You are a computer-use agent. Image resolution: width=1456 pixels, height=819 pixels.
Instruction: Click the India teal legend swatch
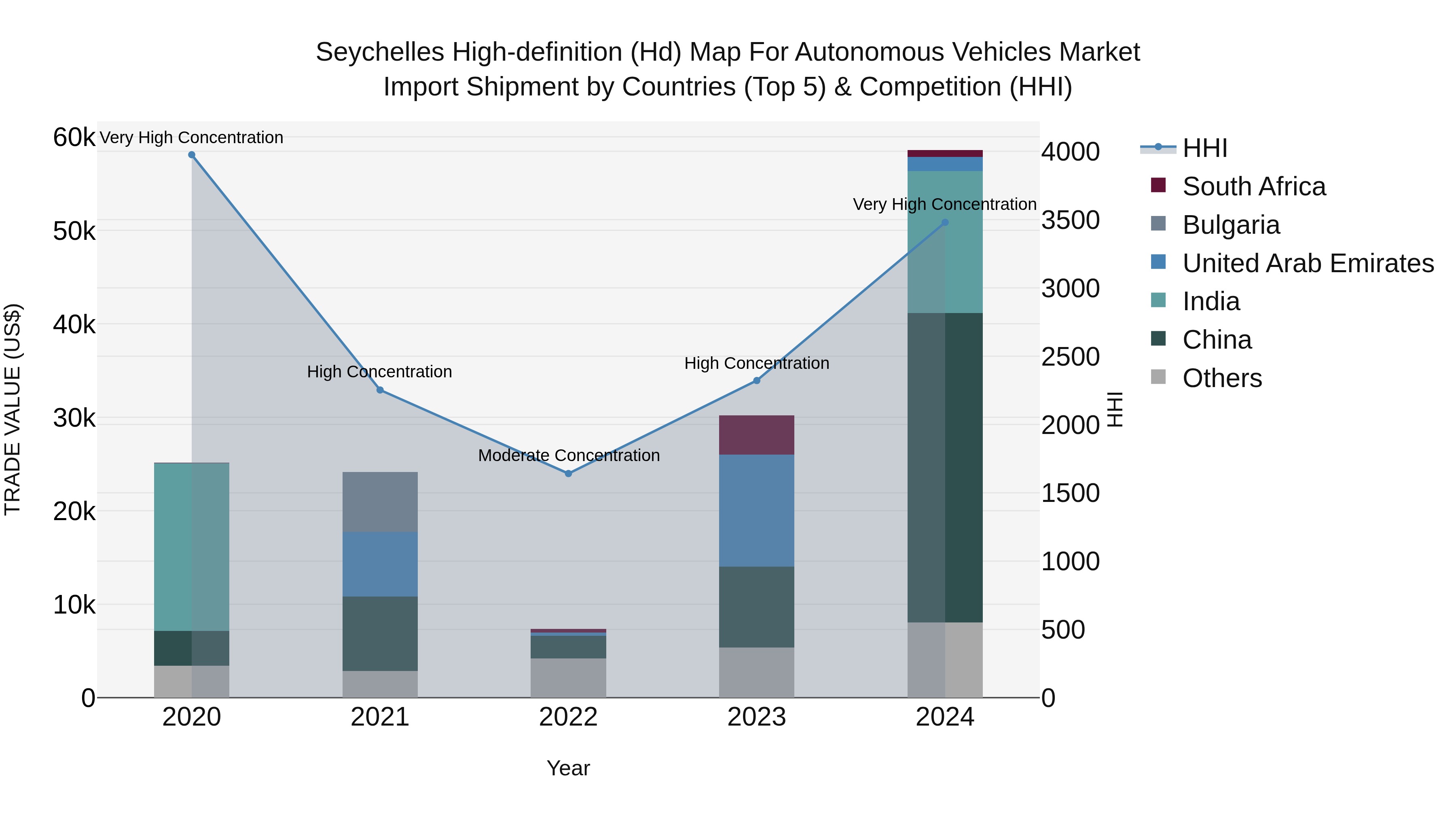point(1158,300)
